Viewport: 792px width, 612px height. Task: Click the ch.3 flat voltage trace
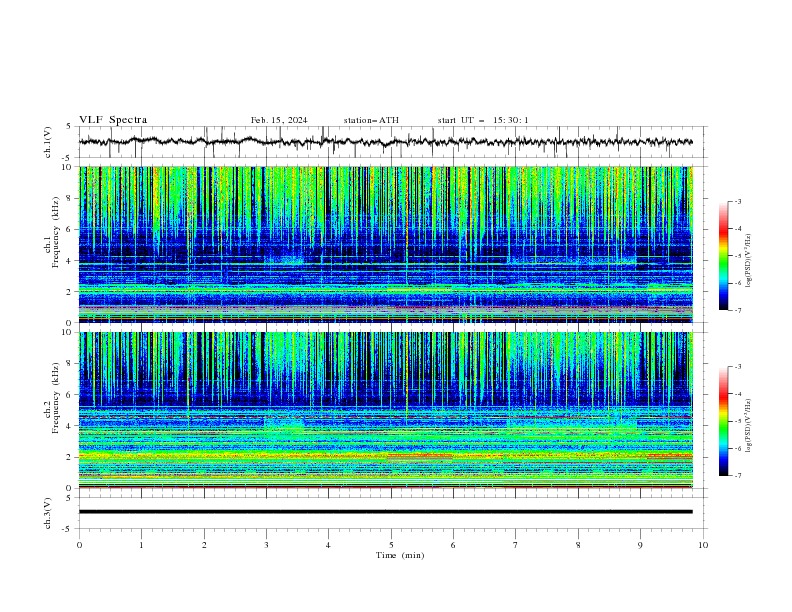386,512
